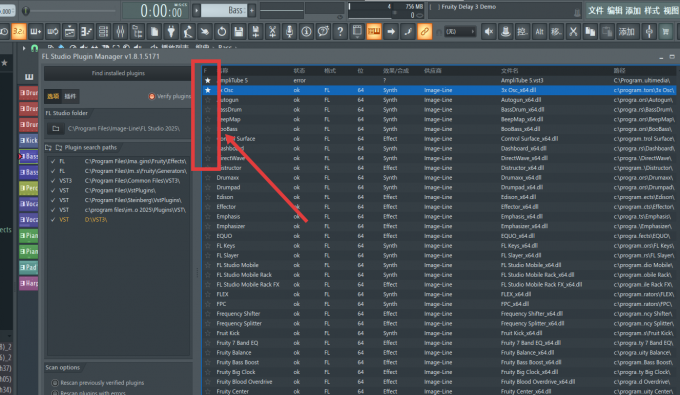680x395 pixels.
Task: Toggle the mixer view icon with faders
Action: (120, 32)
